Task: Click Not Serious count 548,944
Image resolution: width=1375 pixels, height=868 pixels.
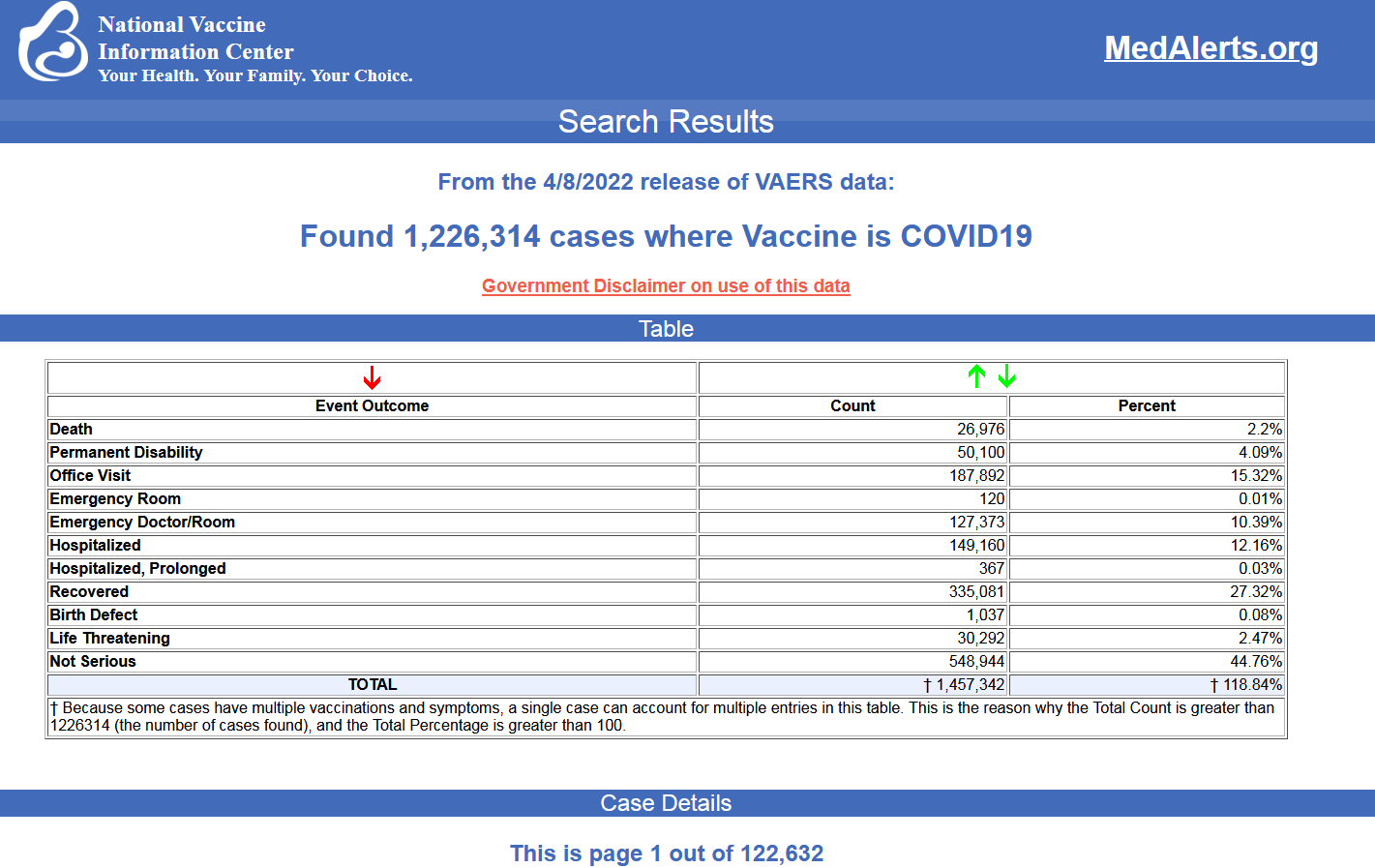Action: click(976, 661)
